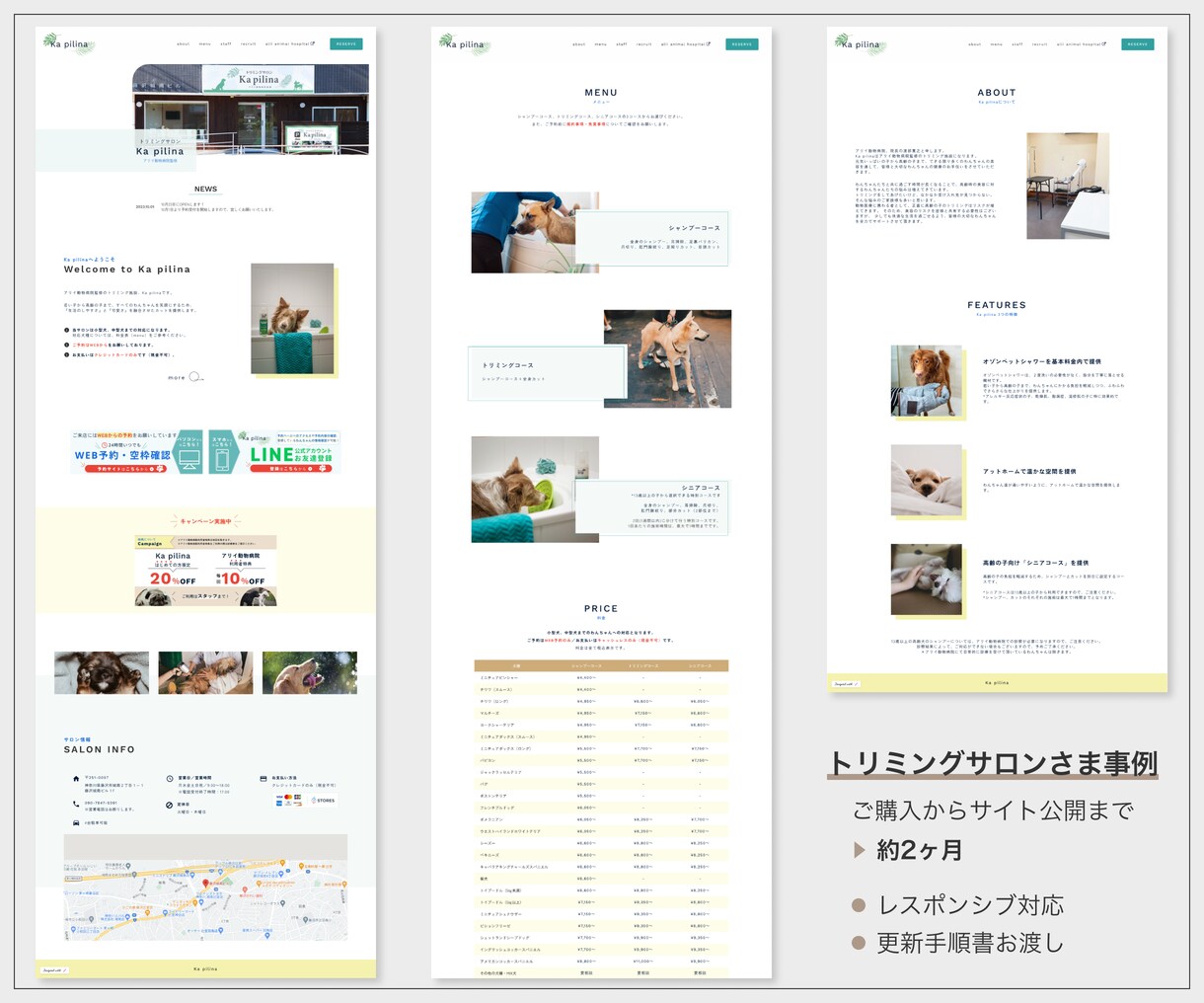The width and height of the screenshot is (1204, 1003).
Task: Select 'menu' in middle page navigation
Action: [x=600, y=43]
